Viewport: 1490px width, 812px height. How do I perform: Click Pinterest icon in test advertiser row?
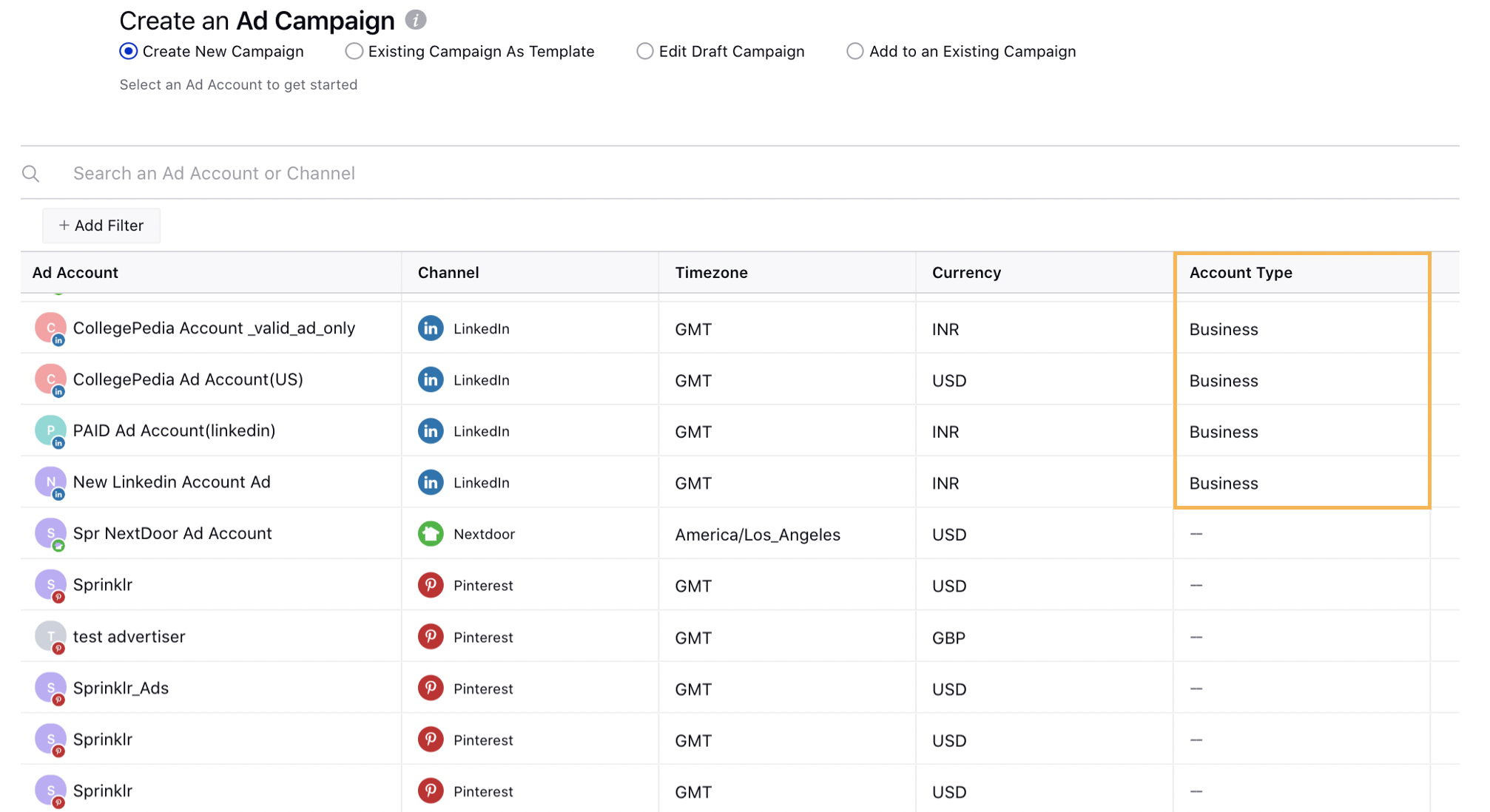431,637
